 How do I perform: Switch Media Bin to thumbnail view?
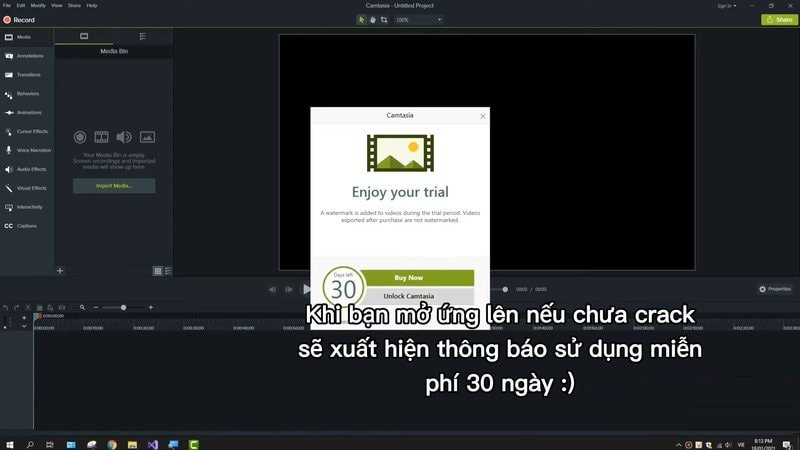(158, 271)
